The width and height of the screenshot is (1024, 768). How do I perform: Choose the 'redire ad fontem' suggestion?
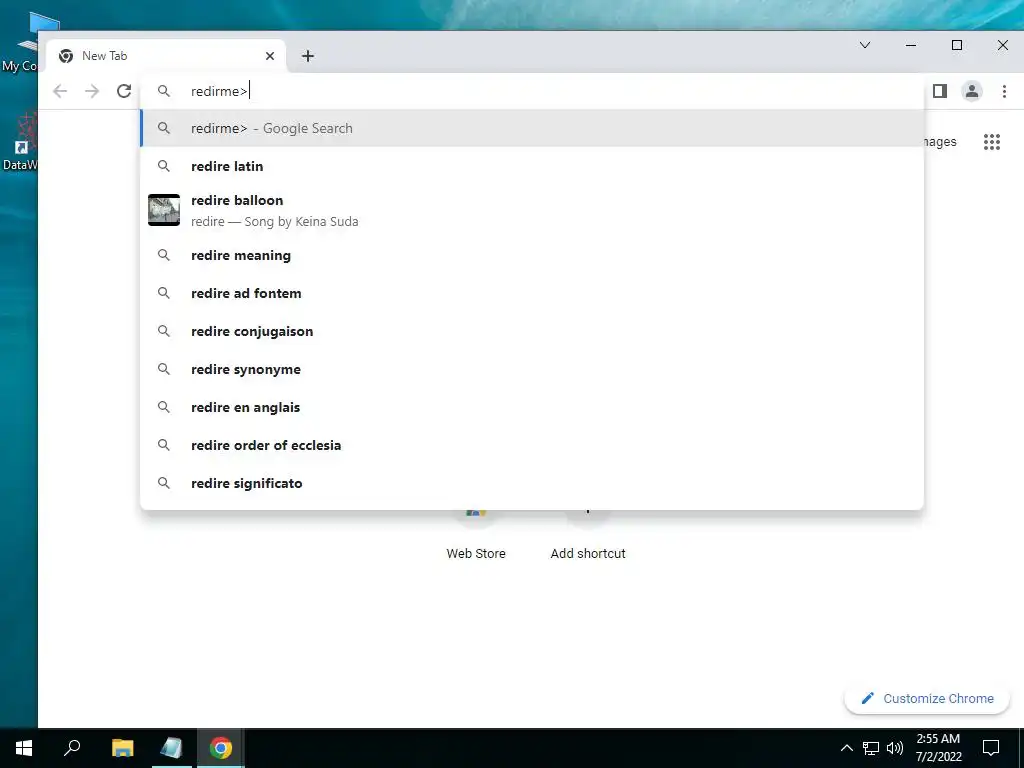[x=532, y=293]
